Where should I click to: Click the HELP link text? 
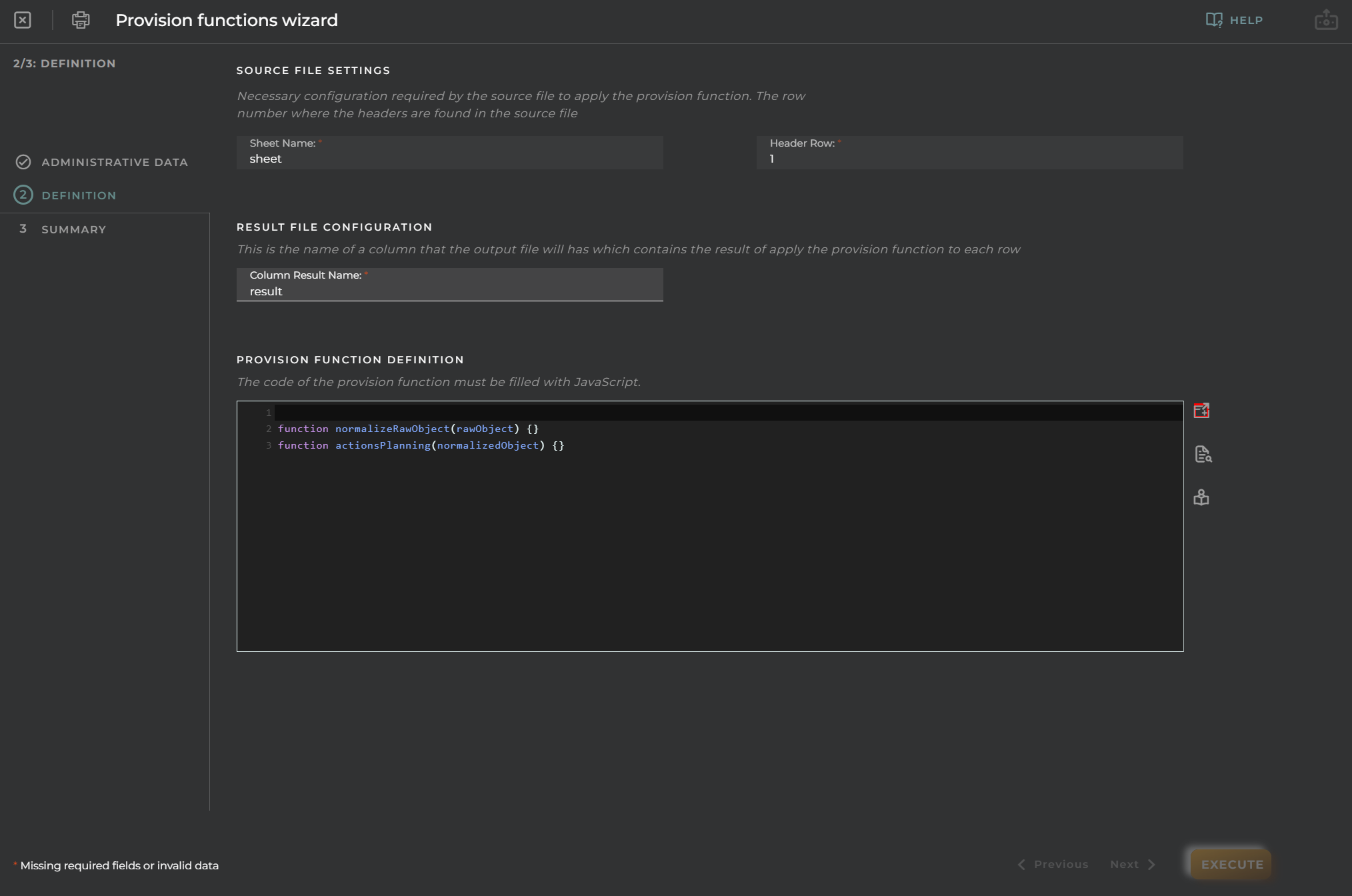pyautogui.click(x=1246, y=20)
